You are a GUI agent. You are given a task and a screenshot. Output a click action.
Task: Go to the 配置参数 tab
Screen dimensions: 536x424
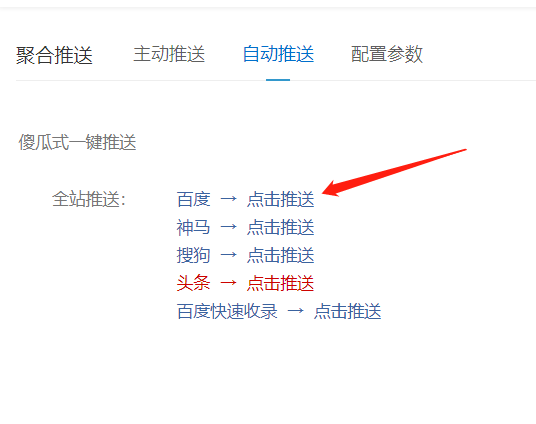click(387, 54)
